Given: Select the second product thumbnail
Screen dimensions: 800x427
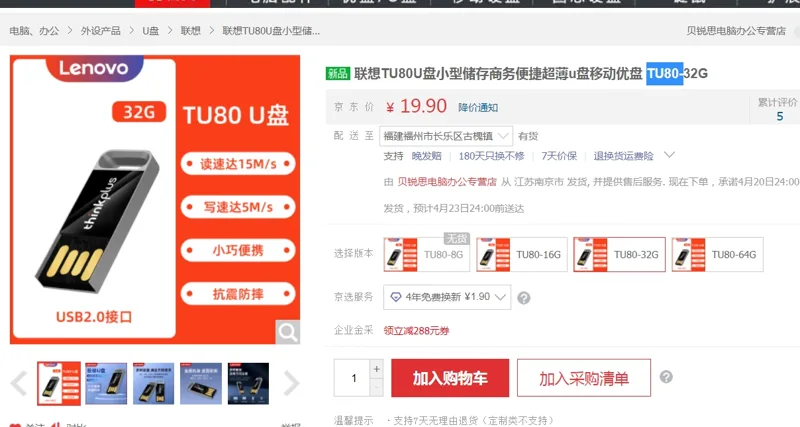Looking at the screenshot, I should coord(106,384).
